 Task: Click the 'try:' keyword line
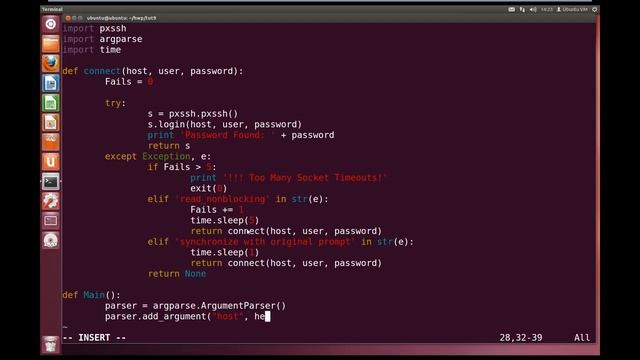[116, 103]
